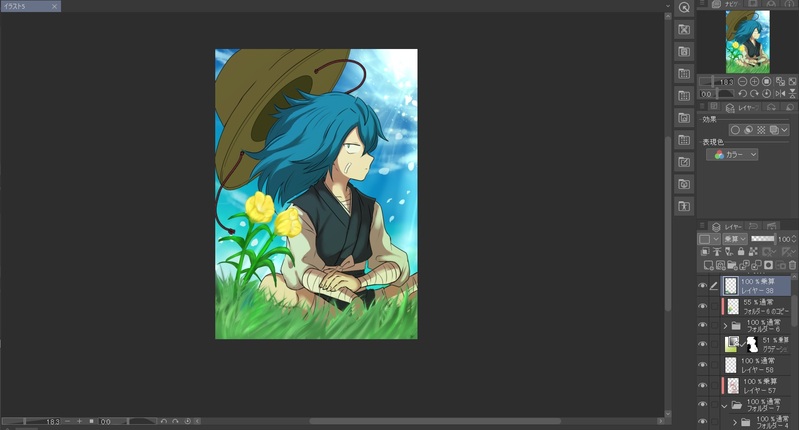This screenshot has width=799, height=430.
Task: Open the Sub View tab next to Navigator
Action: [752, 4]
